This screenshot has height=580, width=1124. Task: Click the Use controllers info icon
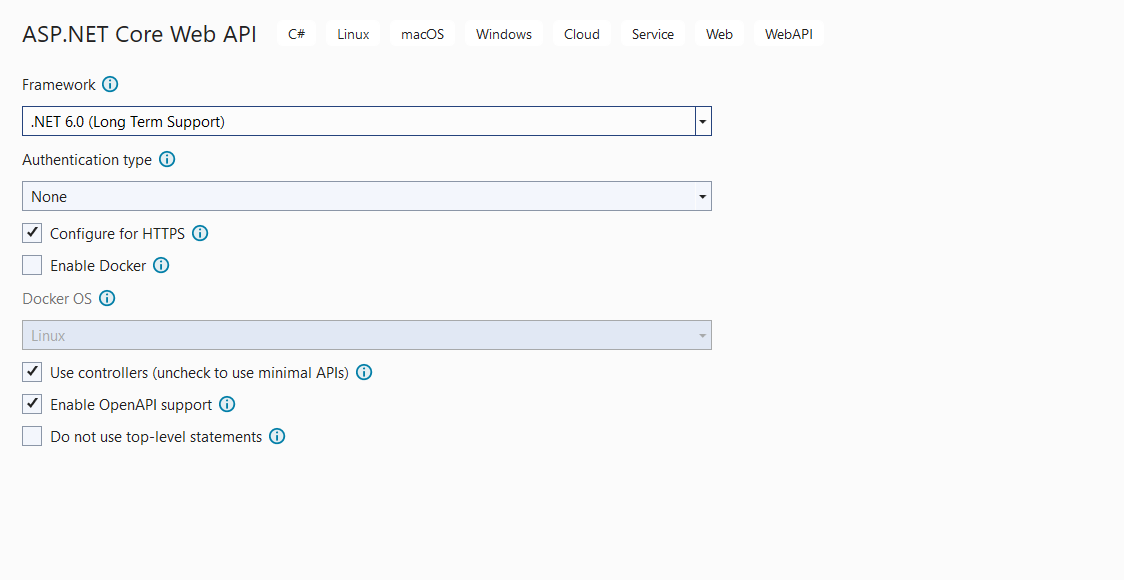pos(364,372)
